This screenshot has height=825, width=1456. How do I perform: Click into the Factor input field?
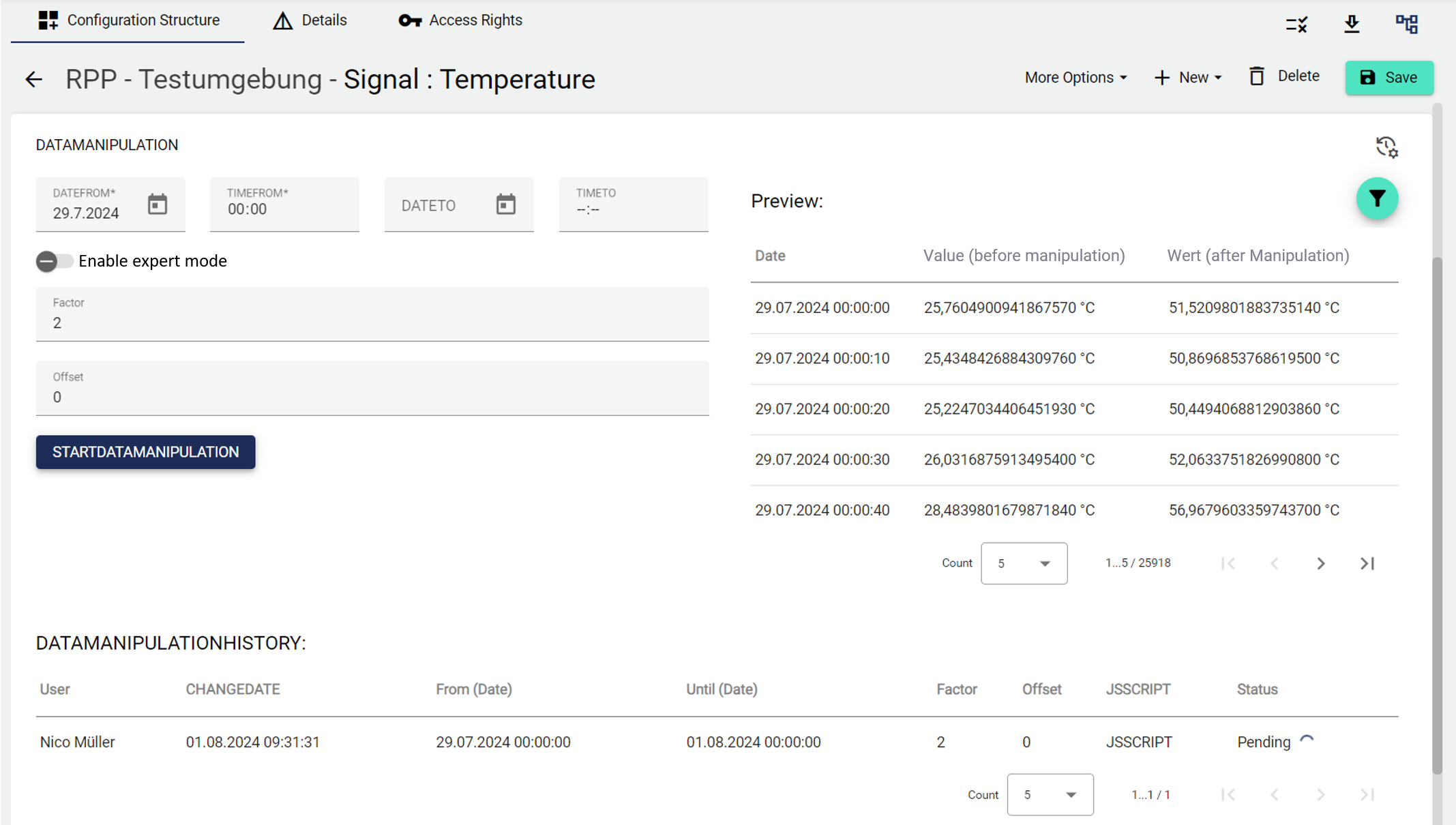[372, 322]
